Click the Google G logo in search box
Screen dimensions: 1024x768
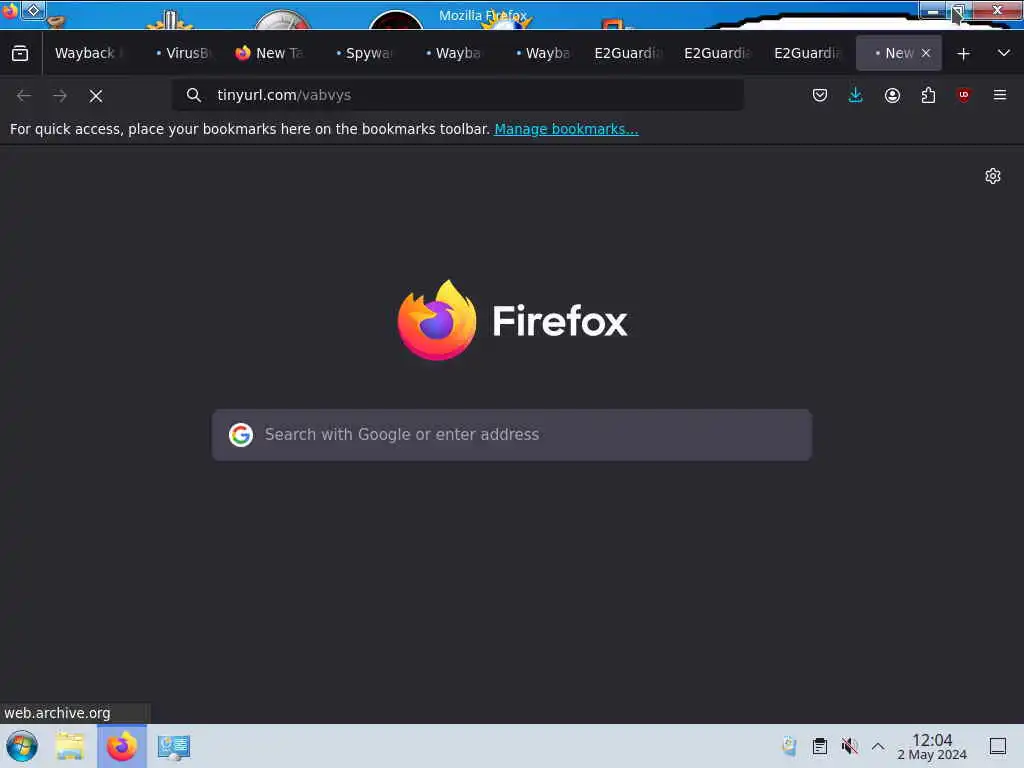[x=241, y=435]
